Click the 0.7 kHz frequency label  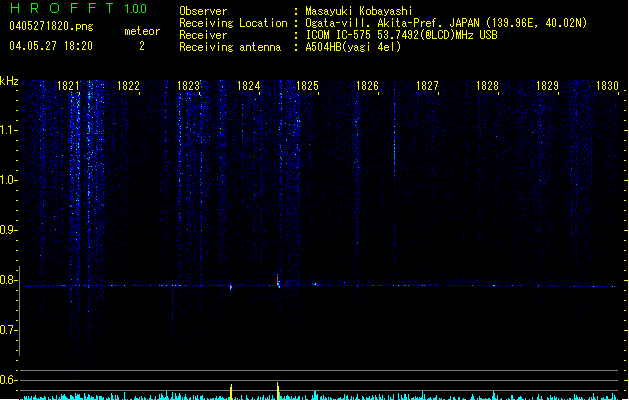coord(8,330)
